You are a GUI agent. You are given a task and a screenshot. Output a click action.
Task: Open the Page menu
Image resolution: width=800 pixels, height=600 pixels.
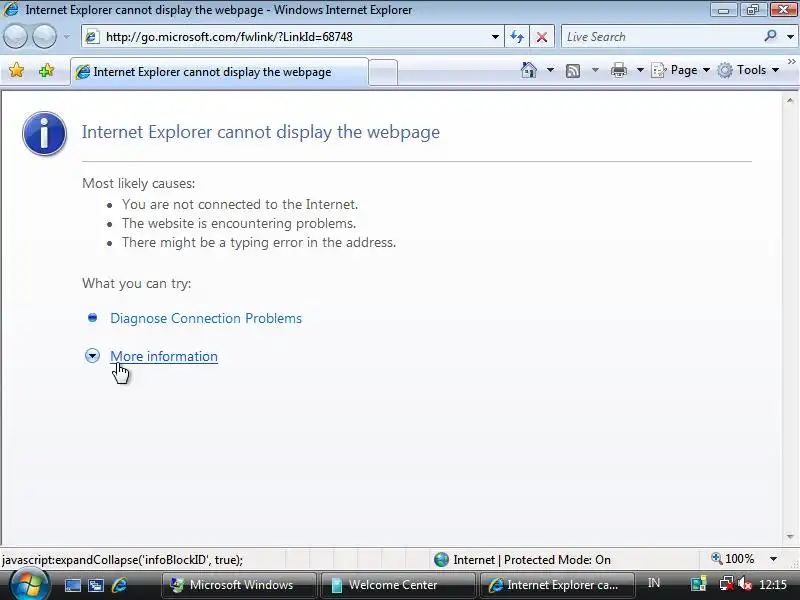(681, 70)
